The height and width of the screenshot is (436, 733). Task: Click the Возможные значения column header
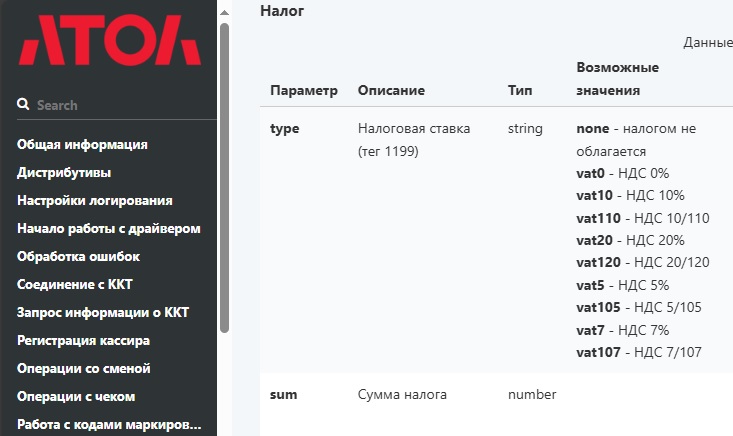coord(617,79)
